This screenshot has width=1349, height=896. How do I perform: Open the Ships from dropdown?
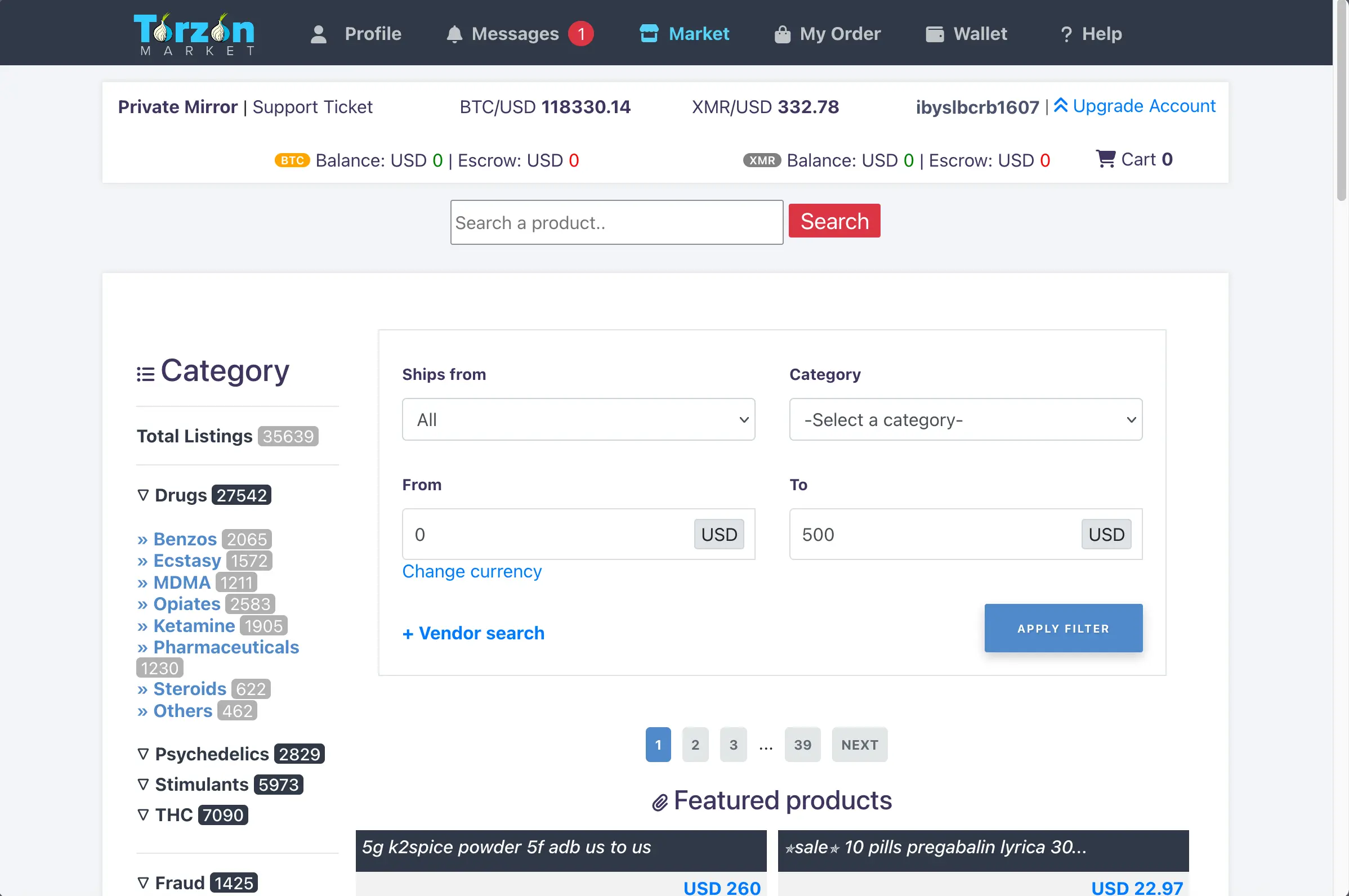(x=578, y=419)
